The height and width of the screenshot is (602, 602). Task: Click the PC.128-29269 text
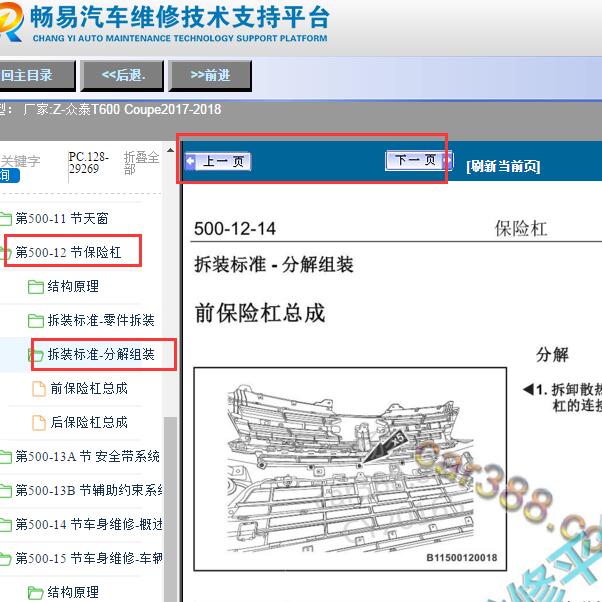89,163
